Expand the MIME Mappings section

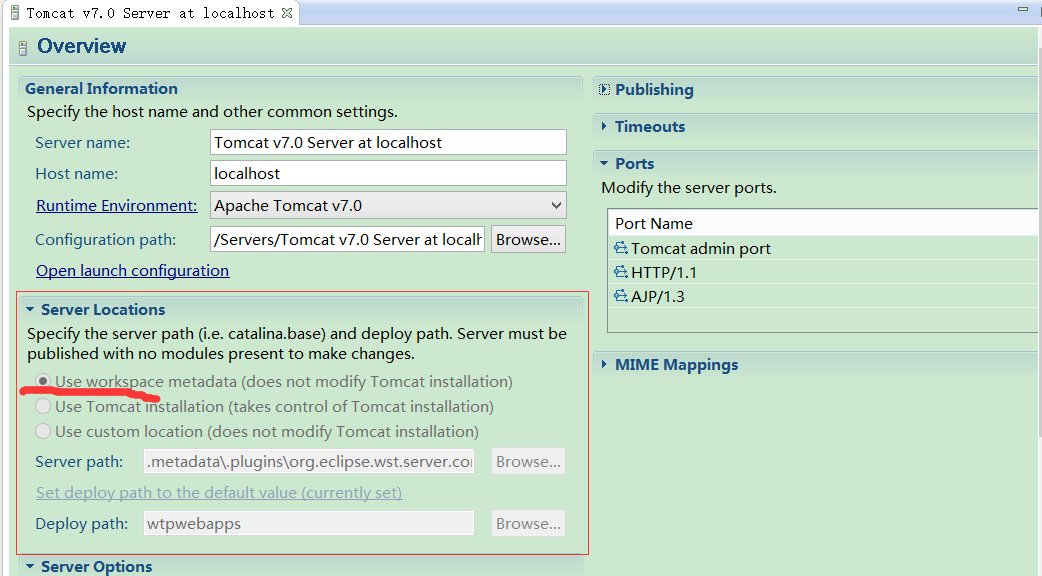603,364
